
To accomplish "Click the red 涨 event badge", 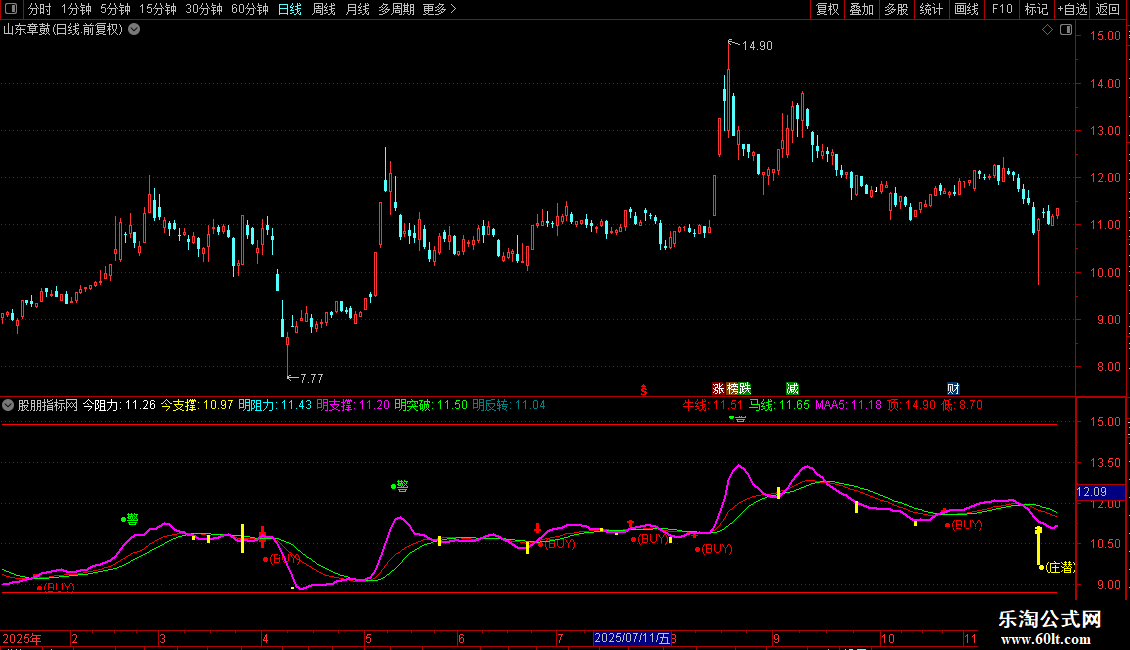I will [718, 389].
